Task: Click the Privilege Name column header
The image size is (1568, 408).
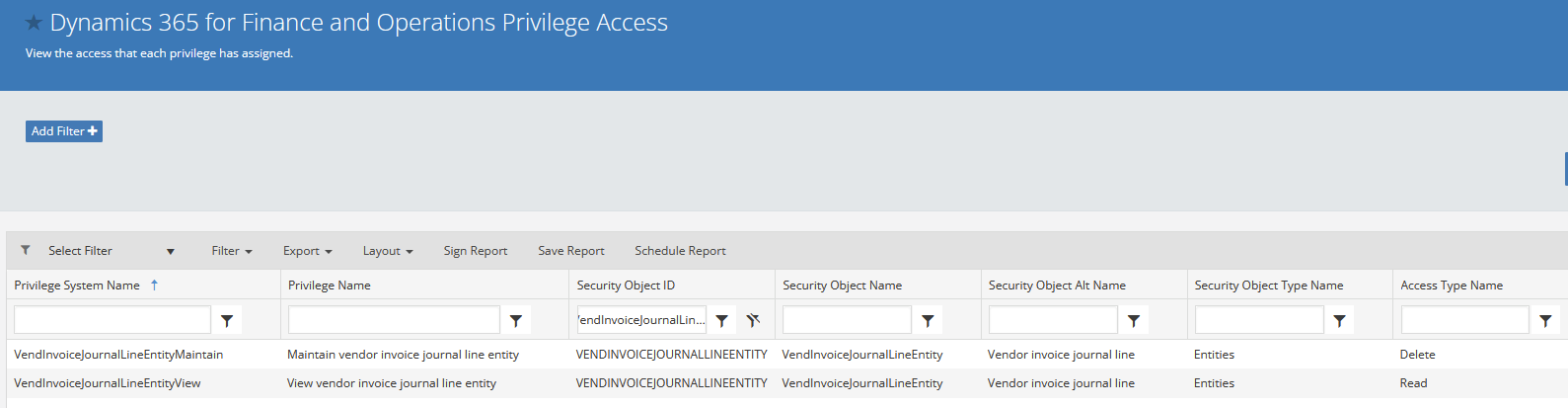Action: pyautogui.click(x=330, y=286)
